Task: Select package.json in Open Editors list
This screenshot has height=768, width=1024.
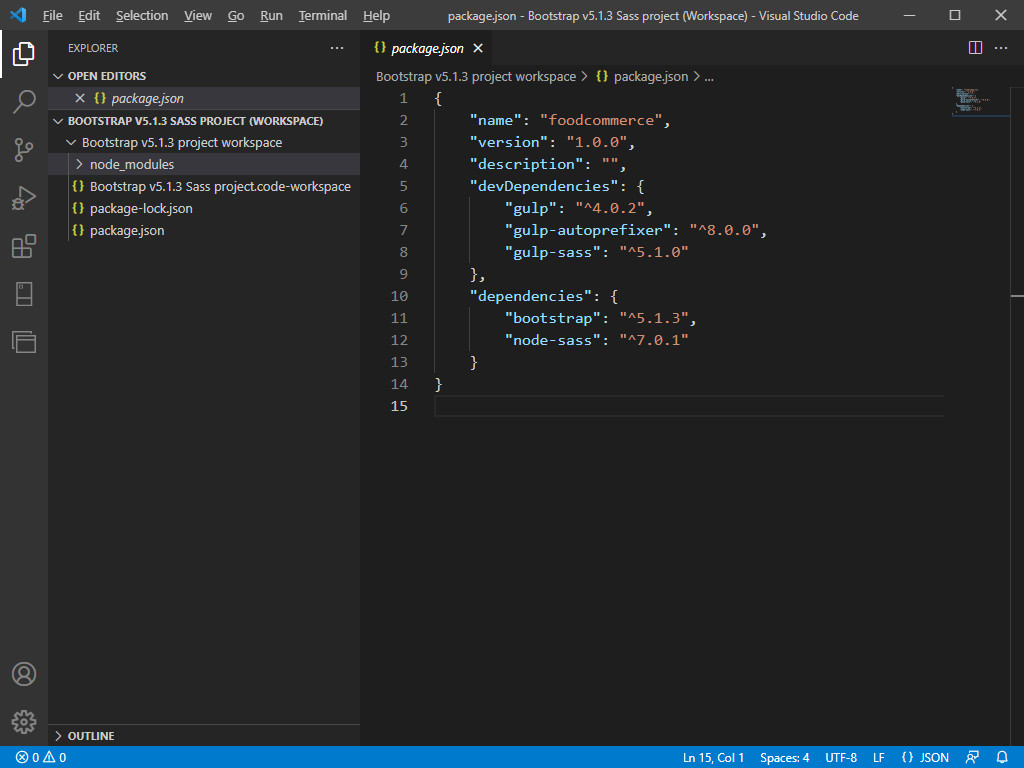Action: point(147,99)
